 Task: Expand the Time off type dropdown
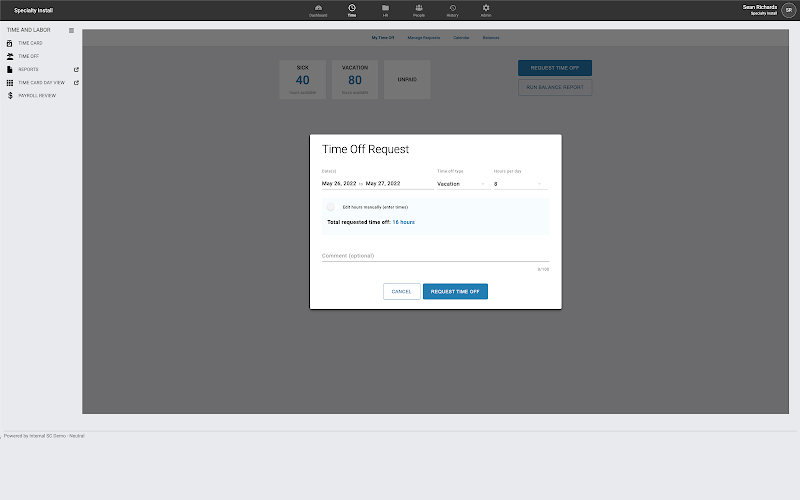461,184
